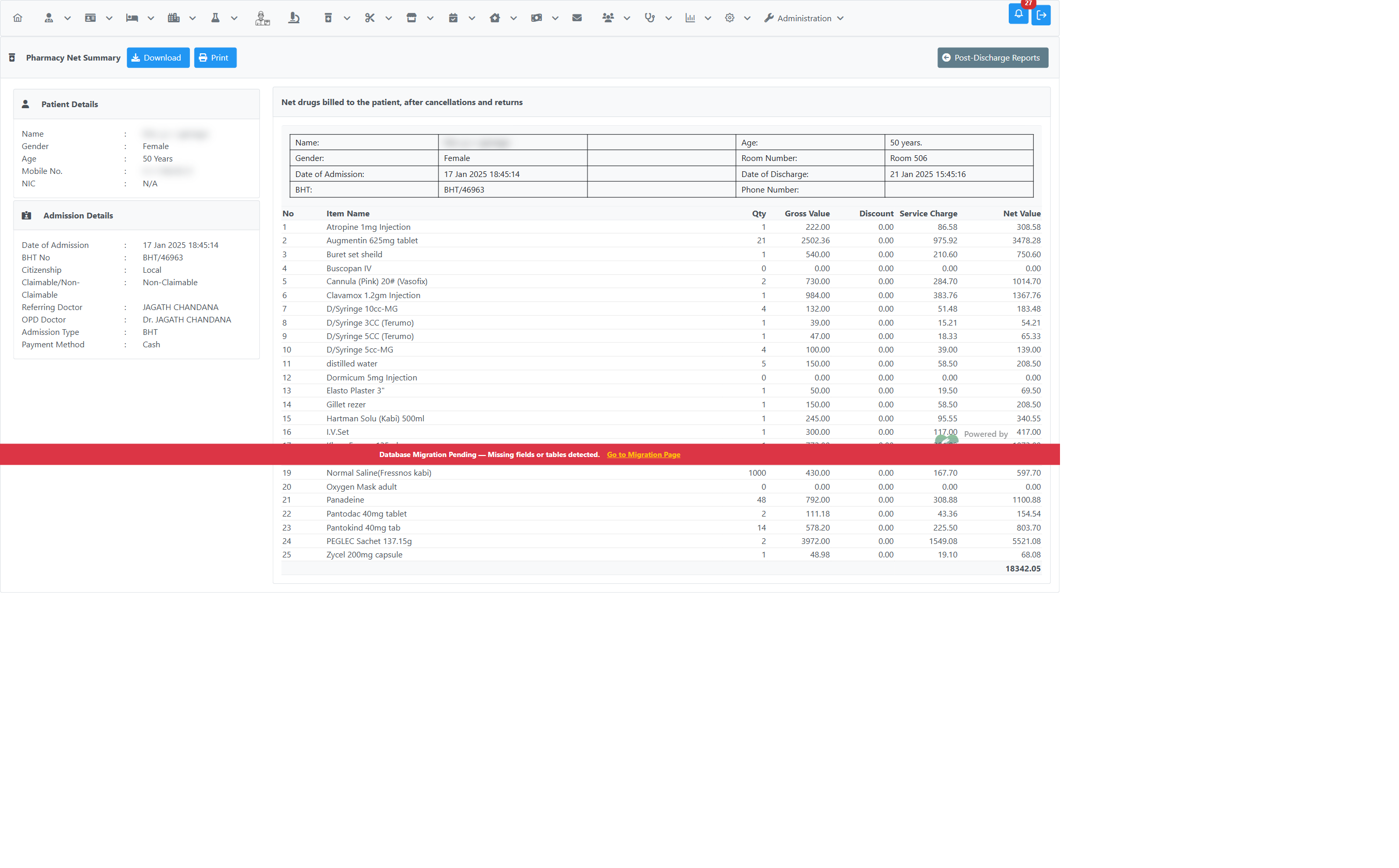Open the cash money icon menu
The width and height of the screenshot is (1399, 868).
point(536,18)
